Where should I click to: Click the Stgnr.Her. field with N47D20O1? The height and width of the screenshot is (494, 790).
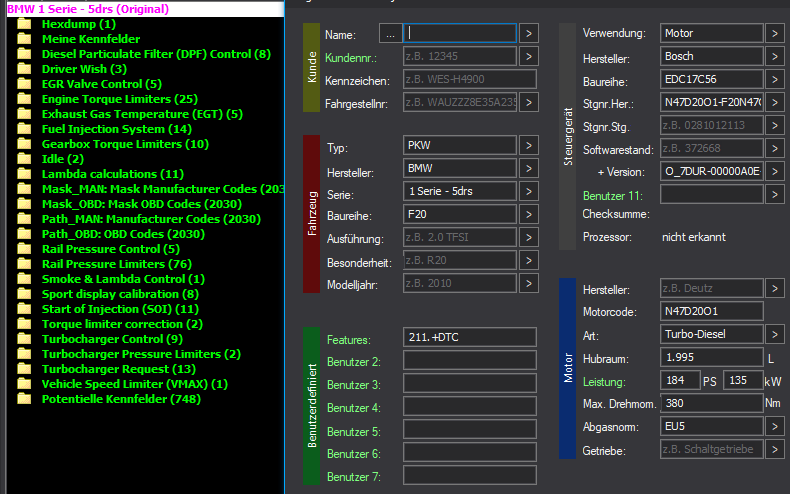[x=711, y=102]
